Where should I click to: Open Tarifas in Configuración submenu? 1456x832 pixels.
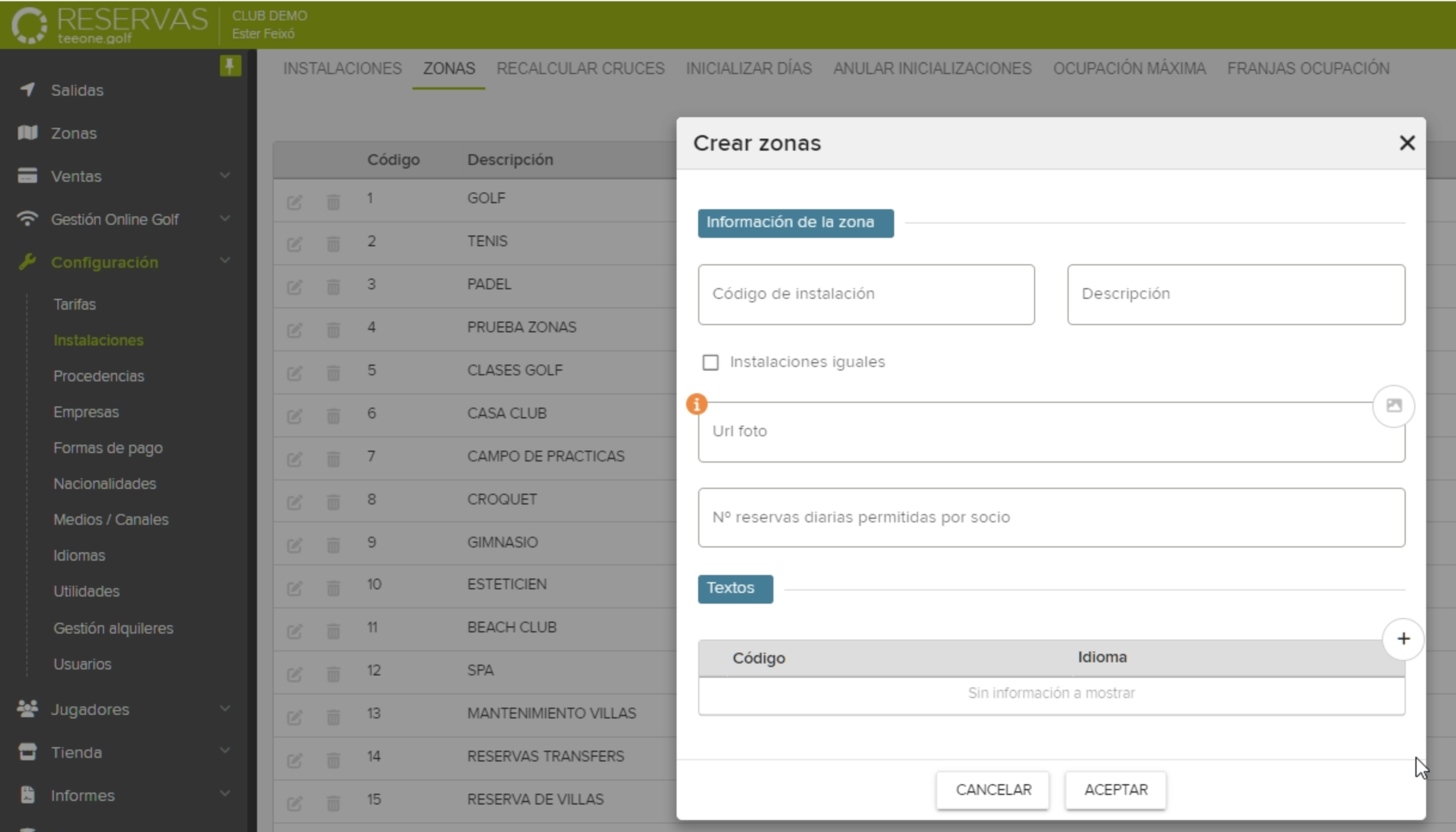click(75, 304)
